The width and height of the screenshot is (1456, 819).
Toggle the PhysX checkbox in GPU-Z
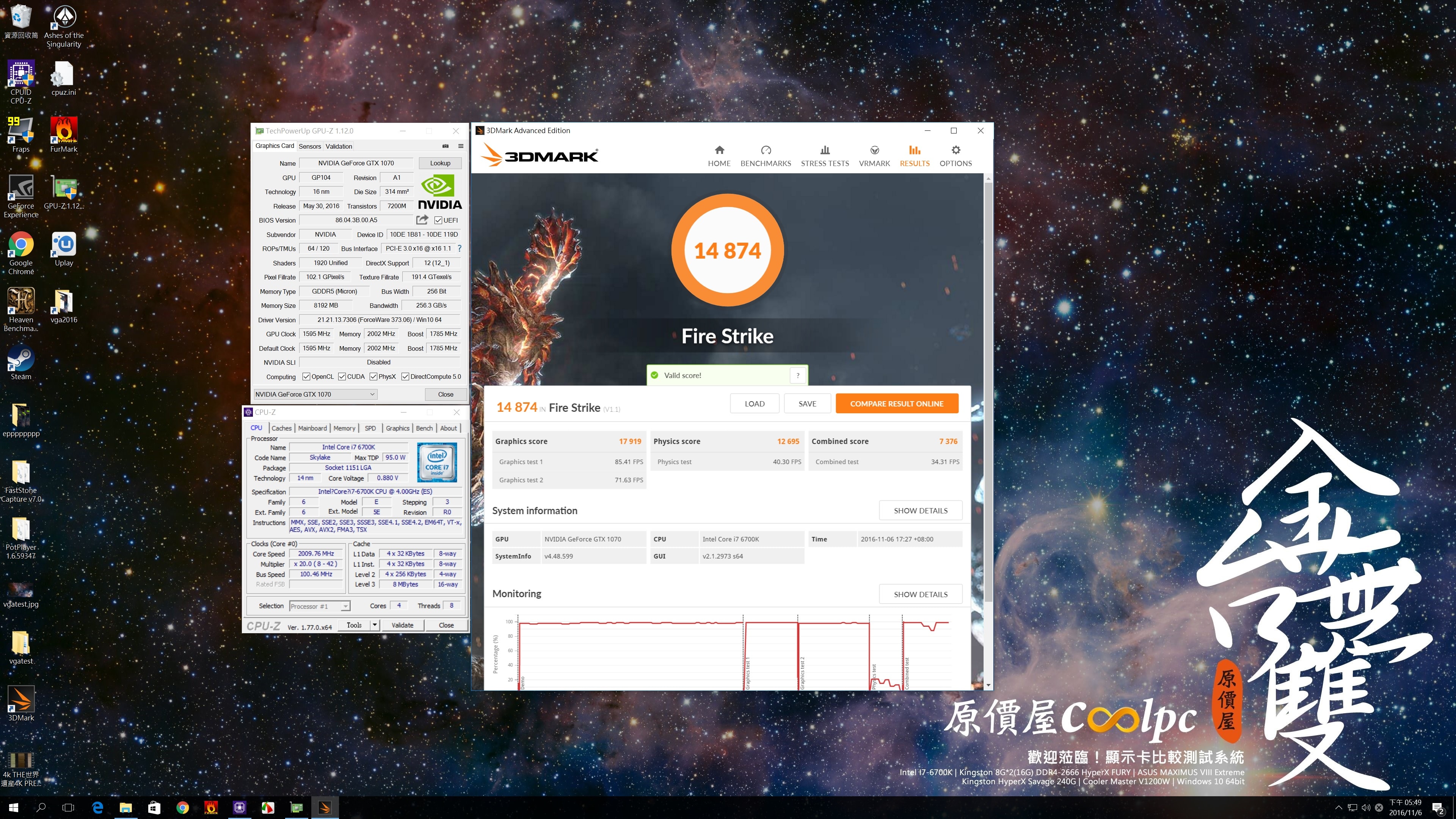(373, 377)
